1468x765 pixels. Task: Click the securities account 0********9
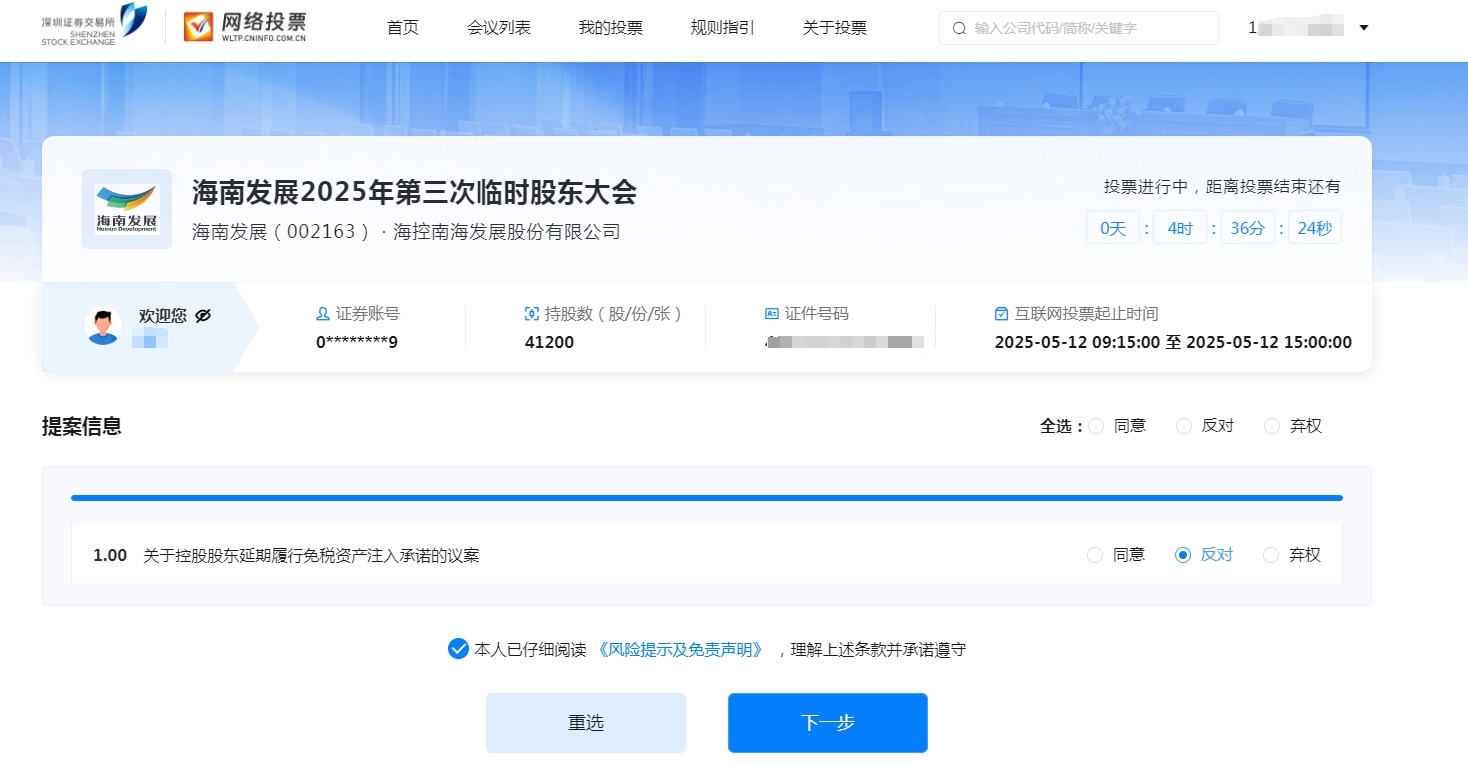[x=357, y=342]
